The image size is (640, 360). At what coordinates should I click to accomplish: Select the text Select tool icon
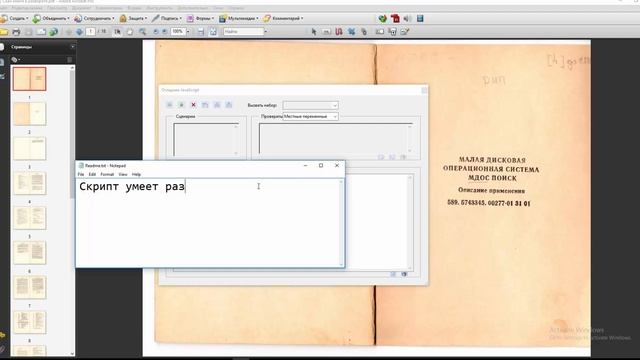pyautogui.click(x=118, y=32)
